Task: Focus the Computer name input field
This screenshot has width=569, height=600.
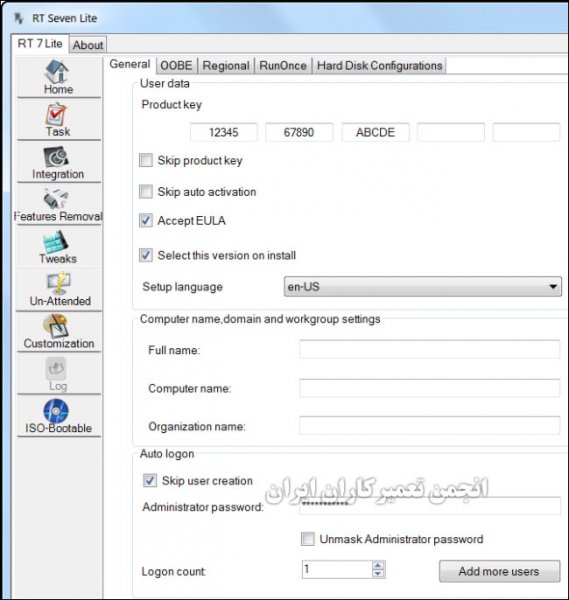Action: [430, 388]
